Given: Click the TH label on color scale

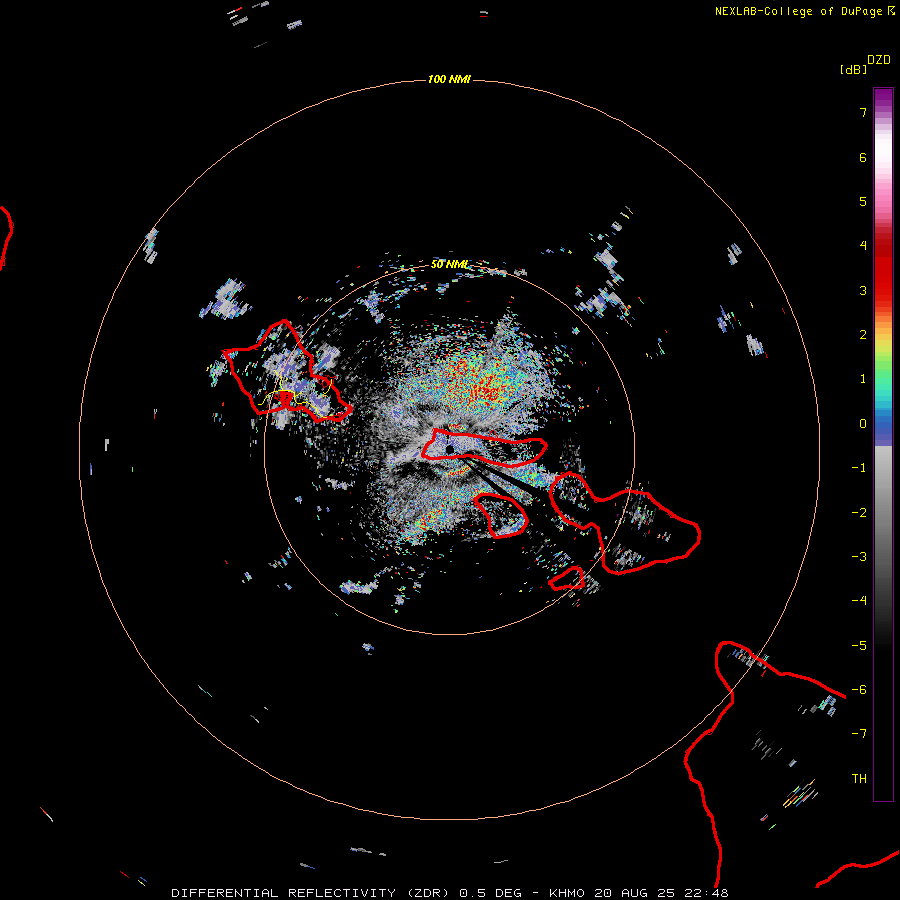Looking at the screenshot, I should click(x=859, y=778).
